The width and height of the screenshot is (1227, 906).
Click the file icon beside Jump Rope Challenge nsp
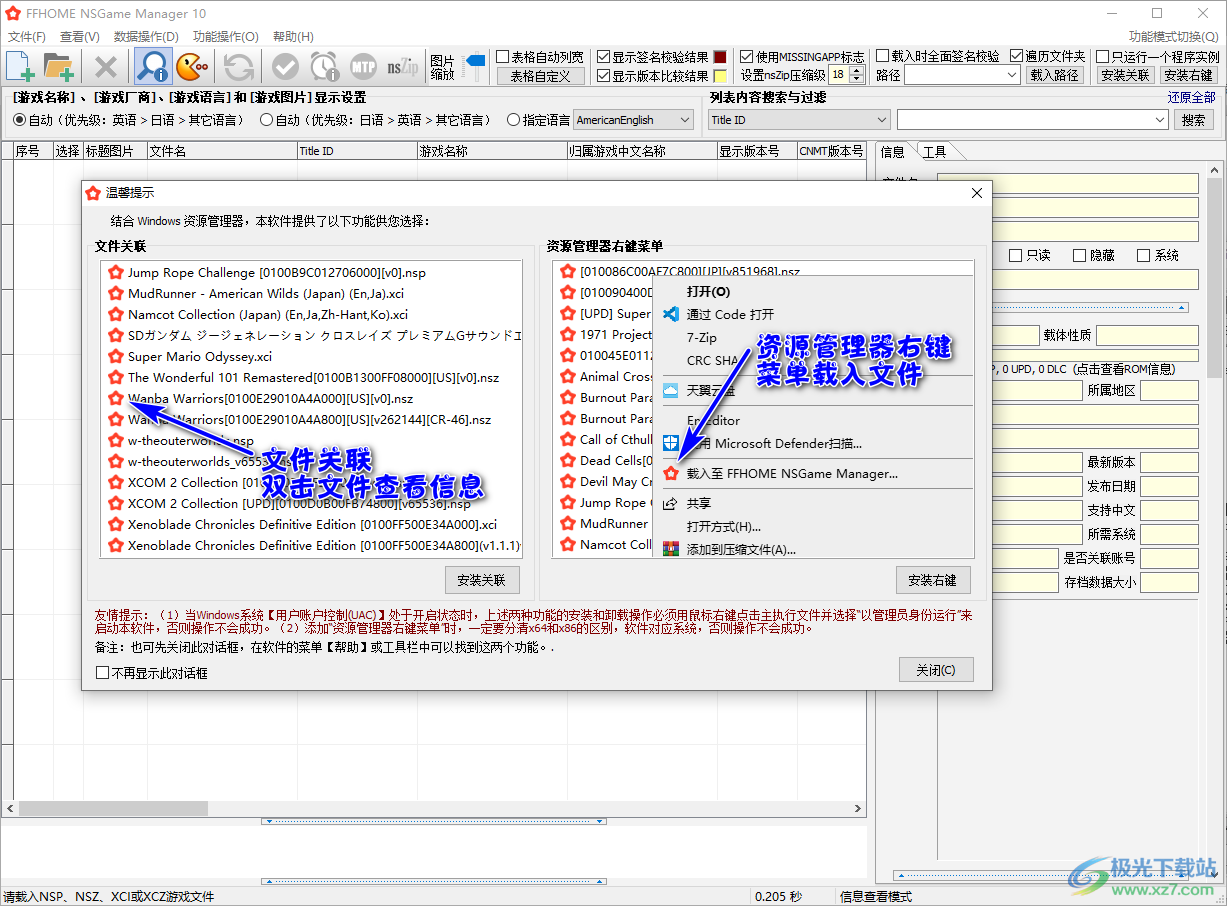[x=116, y=272]
